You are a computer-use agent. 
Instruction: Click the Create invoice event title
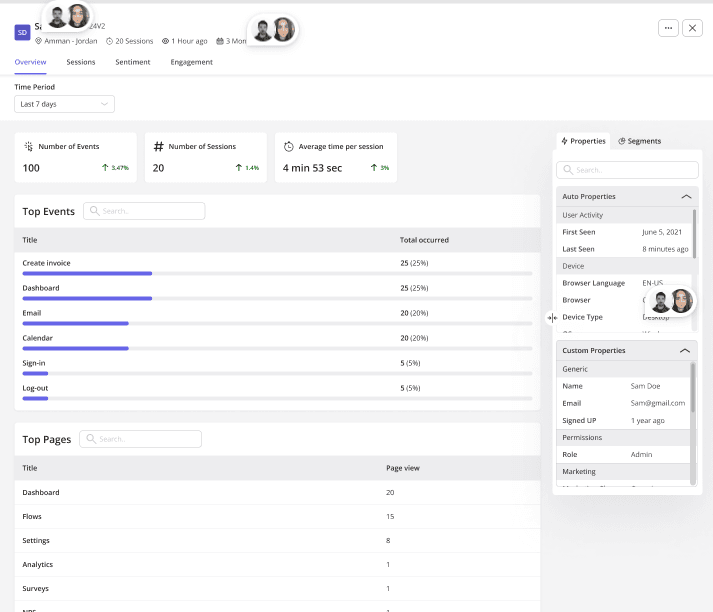46,263
